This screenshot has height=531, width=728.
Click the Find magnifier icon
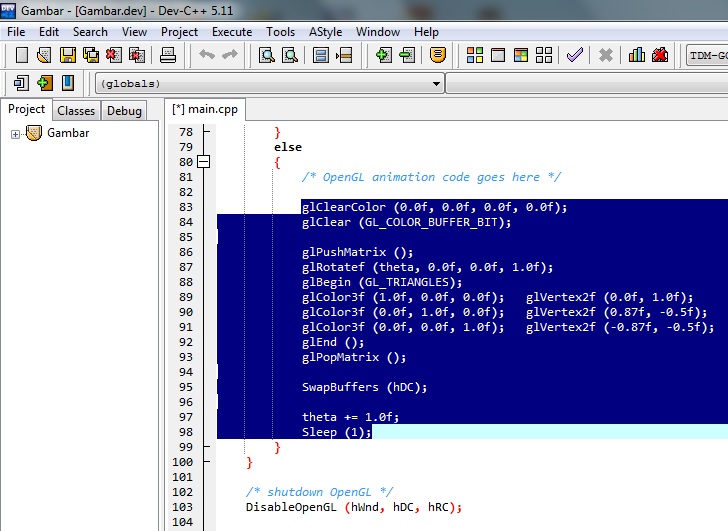tap(266, 55)
